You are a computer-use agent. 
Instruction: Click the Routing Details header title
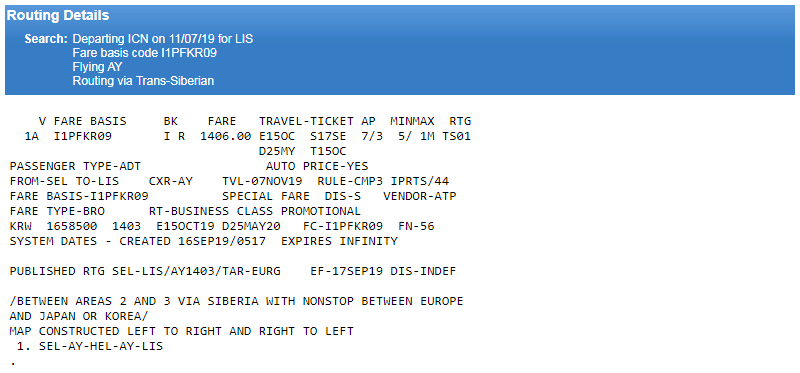pos(58,15)
